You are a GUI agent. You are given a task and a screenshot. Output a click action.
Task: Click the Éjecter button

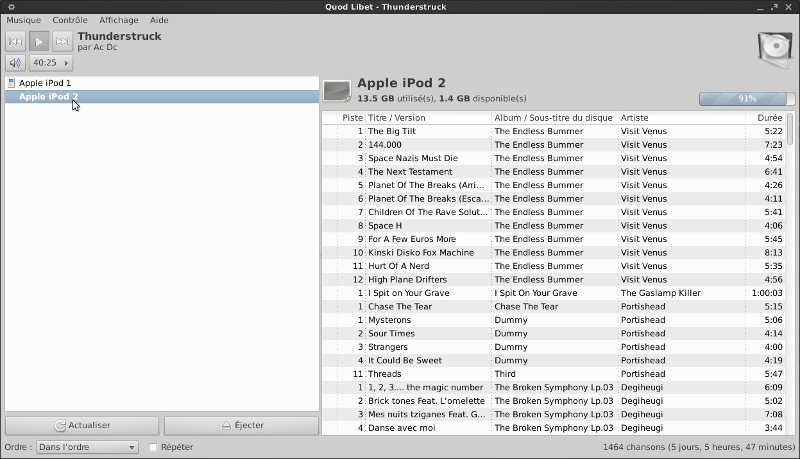(241, 425)
